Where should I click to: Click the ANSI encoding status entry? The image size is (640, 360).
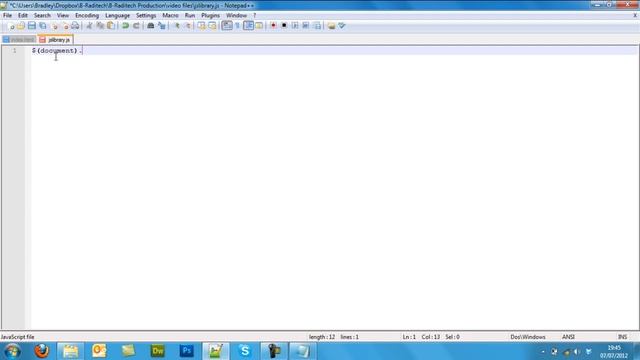pyautogui.click(x=568, y=337)
